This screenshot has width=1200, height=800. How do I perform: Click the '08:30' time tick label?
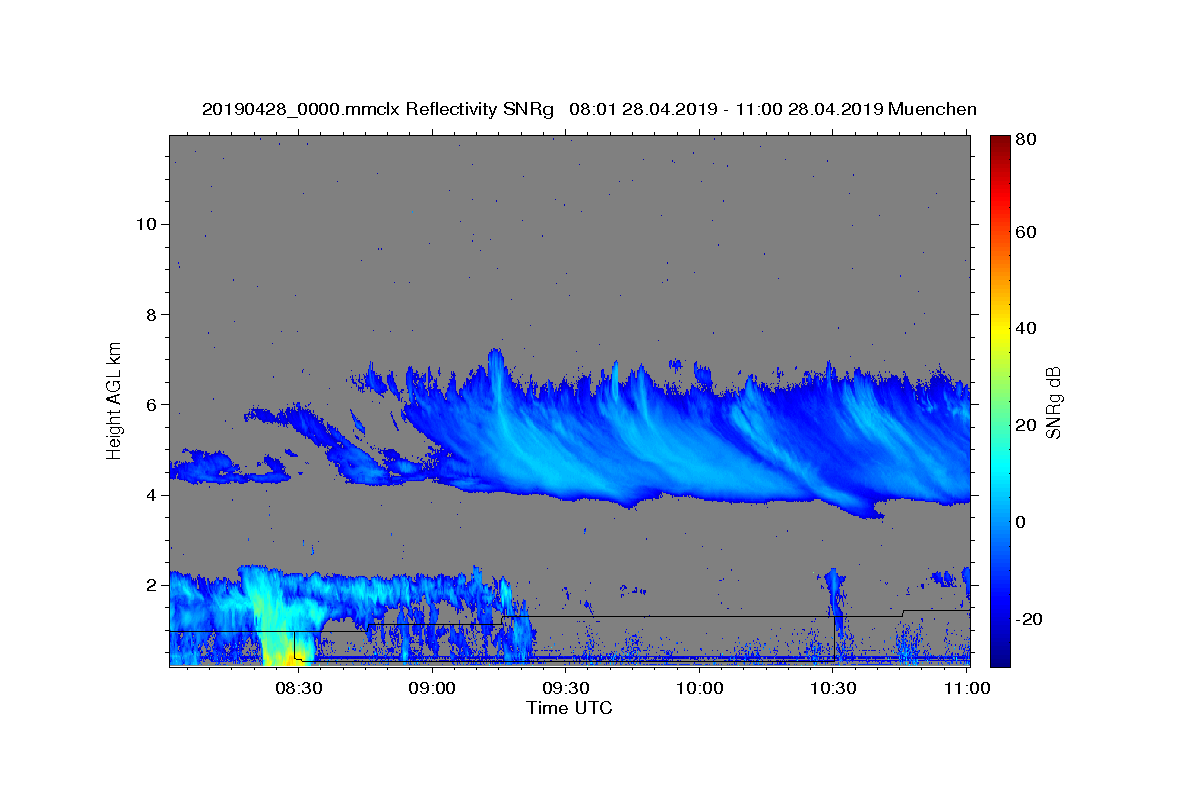pyautogui.click(x=298, y=688)
